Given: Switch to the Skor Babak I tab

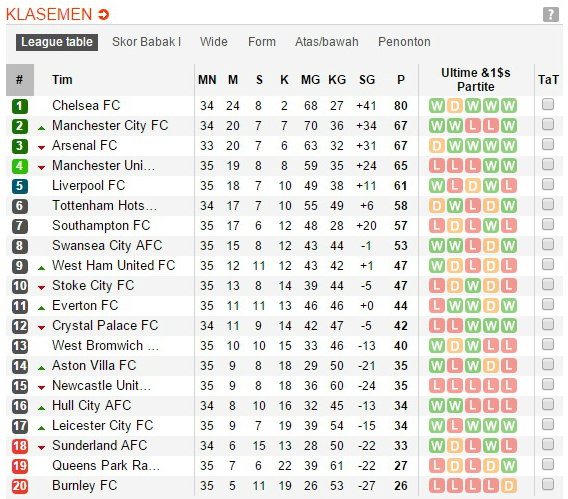Looking at the screenshot, I should click(x=146, y=42).
